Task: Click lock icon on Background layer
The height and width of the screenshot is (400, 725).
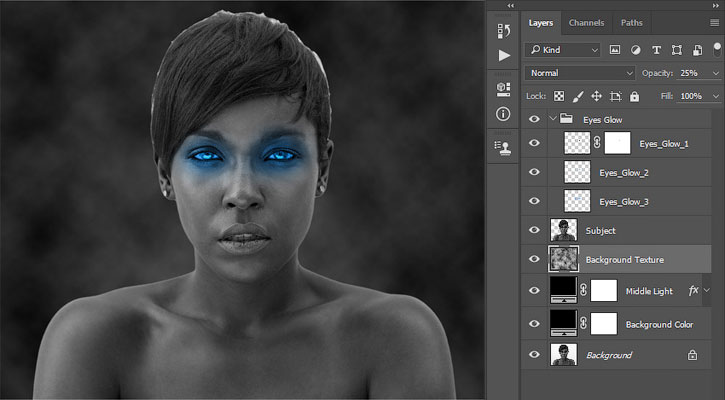Action: pos(692,355)
